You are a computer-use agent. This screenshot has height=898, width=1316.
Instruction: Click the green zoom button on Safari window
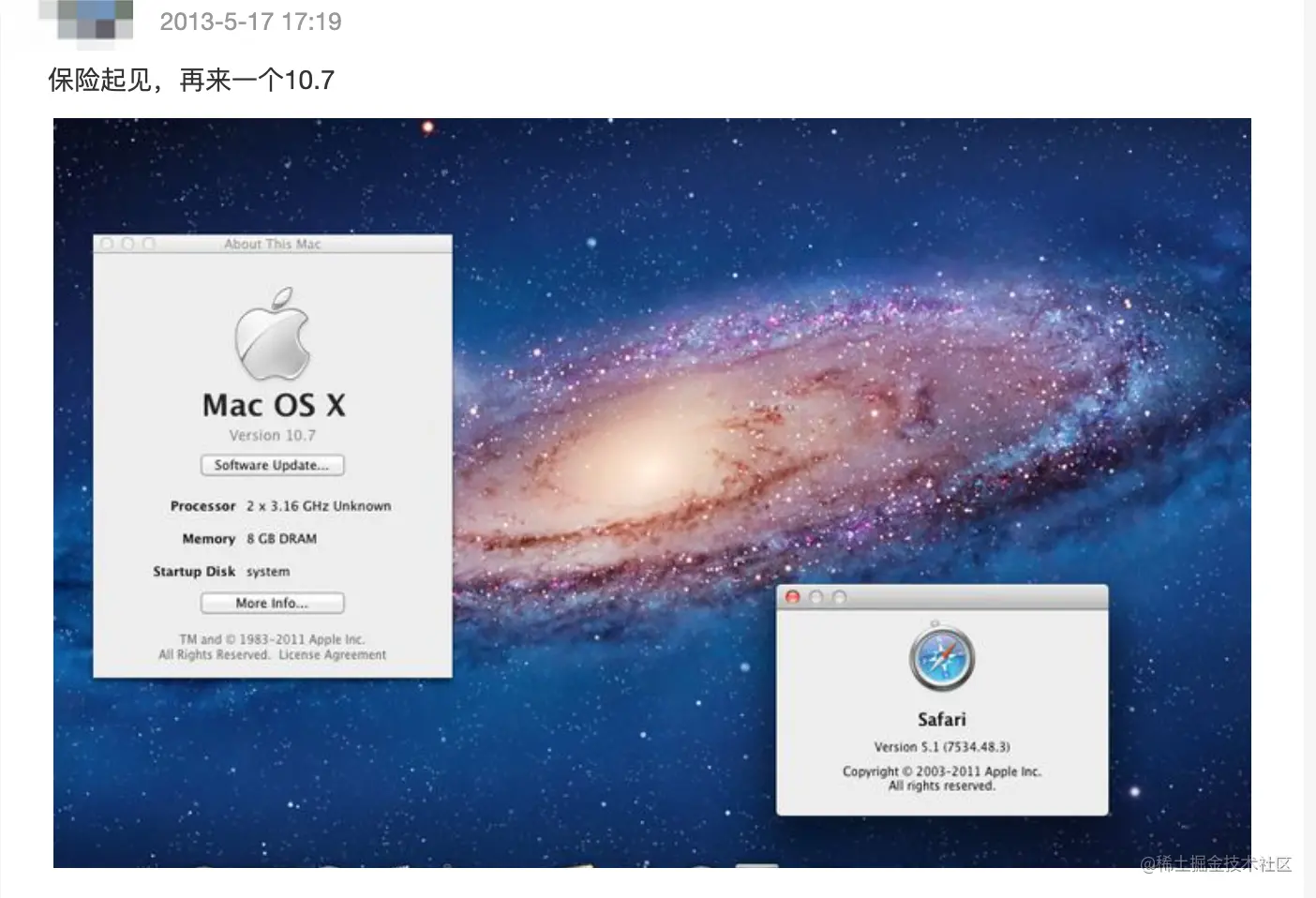(x=838, y=596)
